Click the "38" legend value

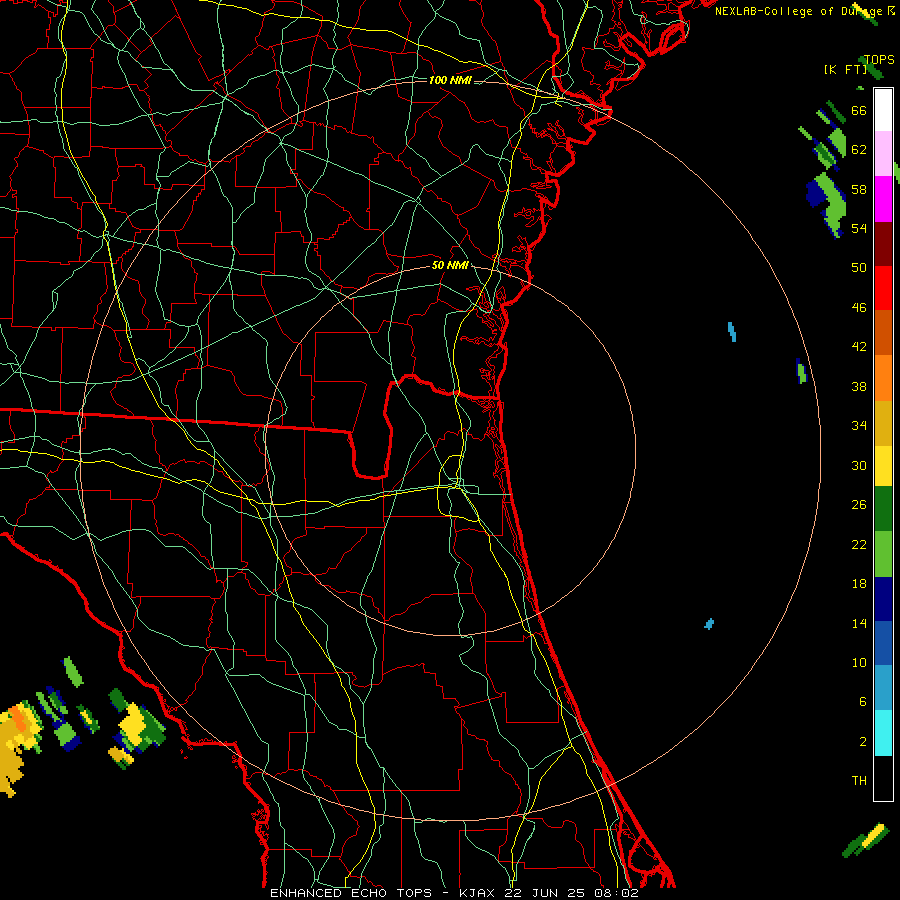coord(859,386)
